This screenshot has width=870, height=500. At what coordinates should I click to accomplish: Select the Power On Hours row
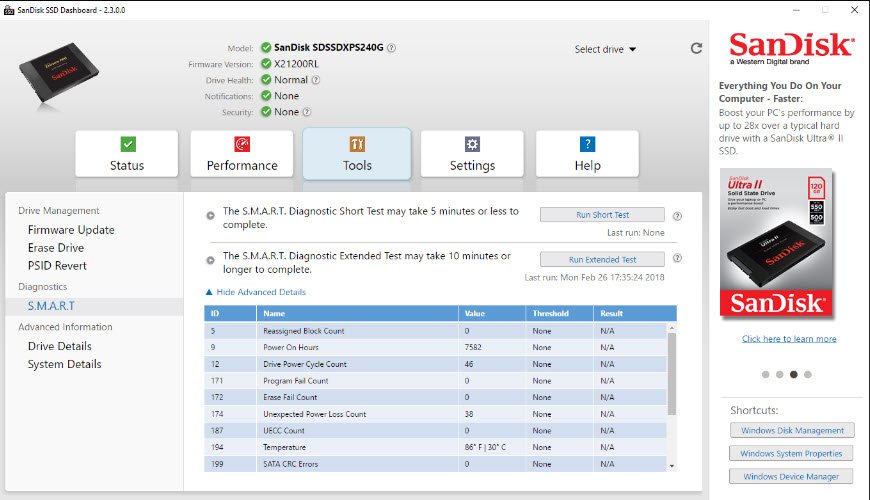436,347
